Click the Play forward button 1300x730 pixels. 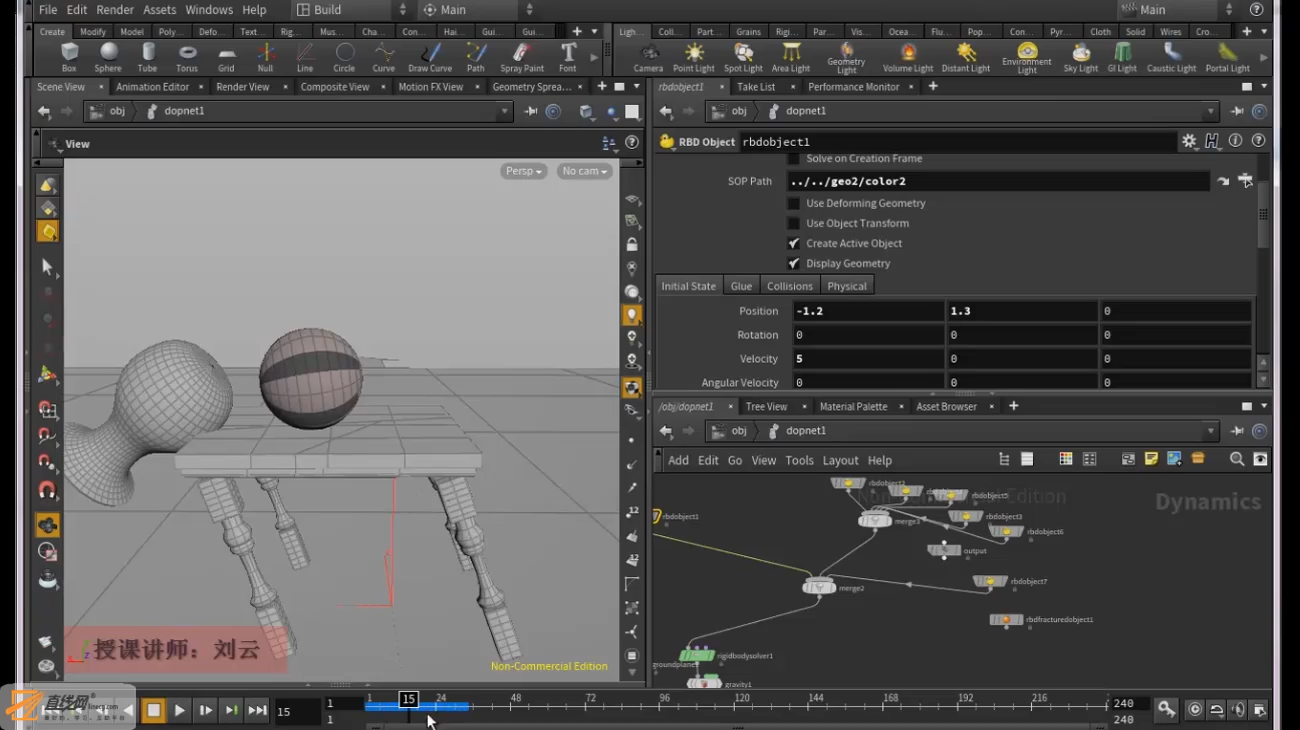[180, 710]
